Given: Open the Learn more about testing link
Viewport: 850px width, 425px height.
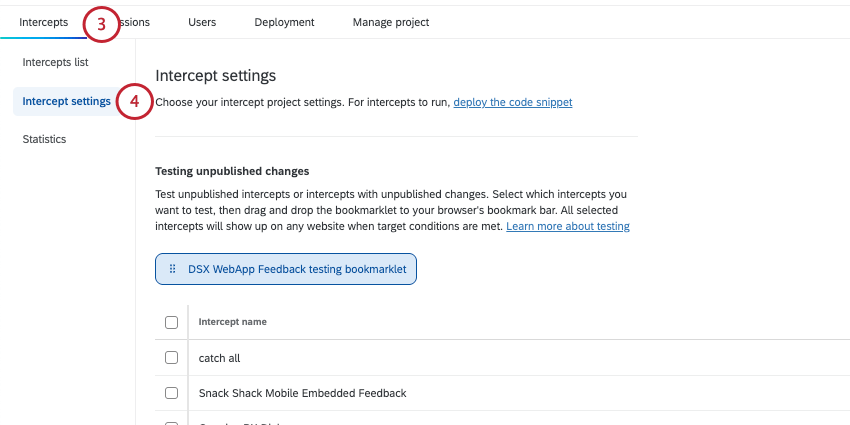Looking at the screenshot, I should click(x=567, y=227).
